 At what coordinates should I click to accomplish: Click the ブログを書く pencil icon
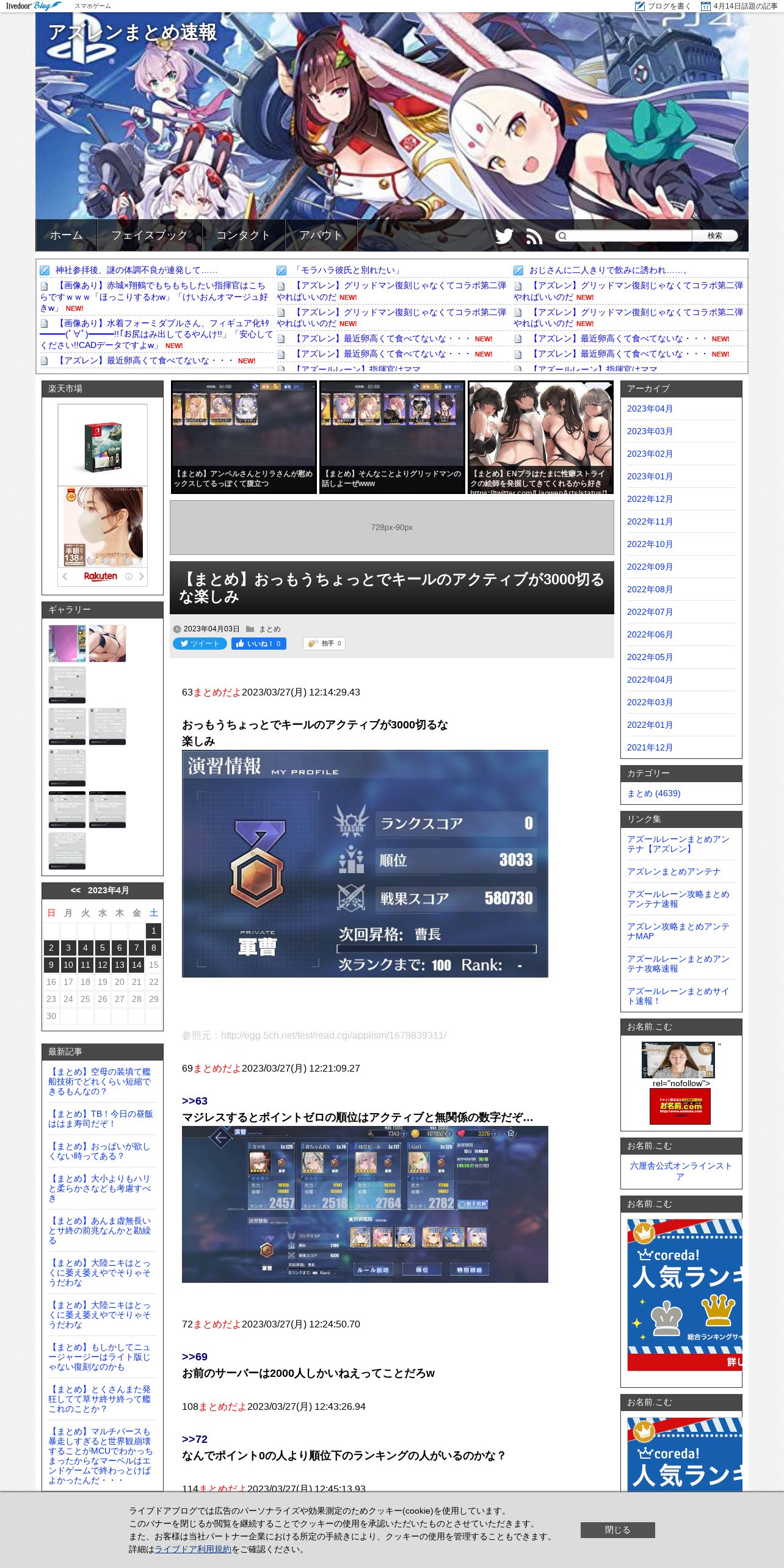tap(640, 6)
